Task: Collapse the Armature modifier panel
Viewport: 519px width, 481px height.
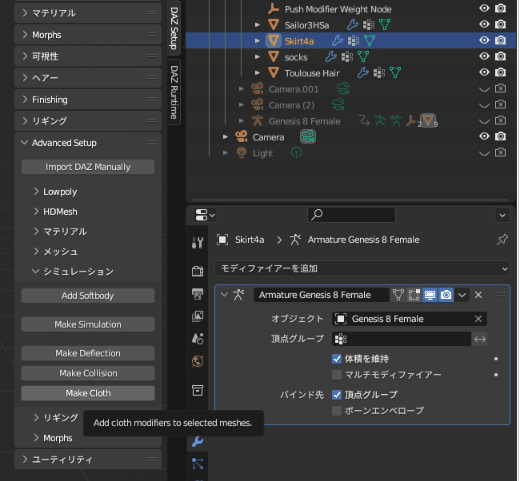Action: (x=224, y=295)
